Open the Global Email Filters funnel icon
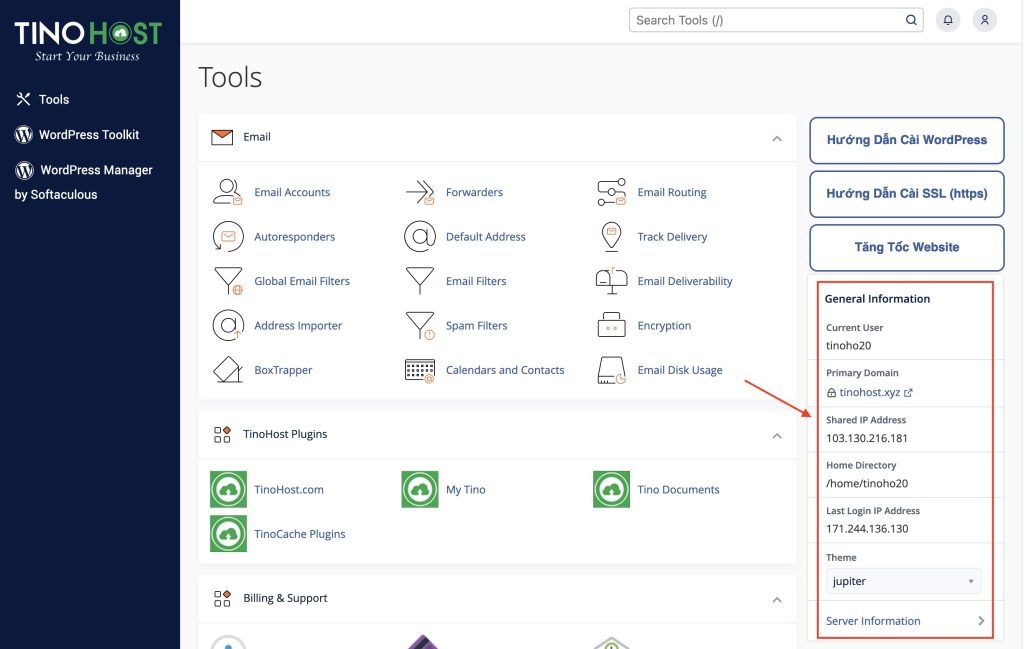The width and height of the screenshot is (1024, 649). tap(228, 281)
